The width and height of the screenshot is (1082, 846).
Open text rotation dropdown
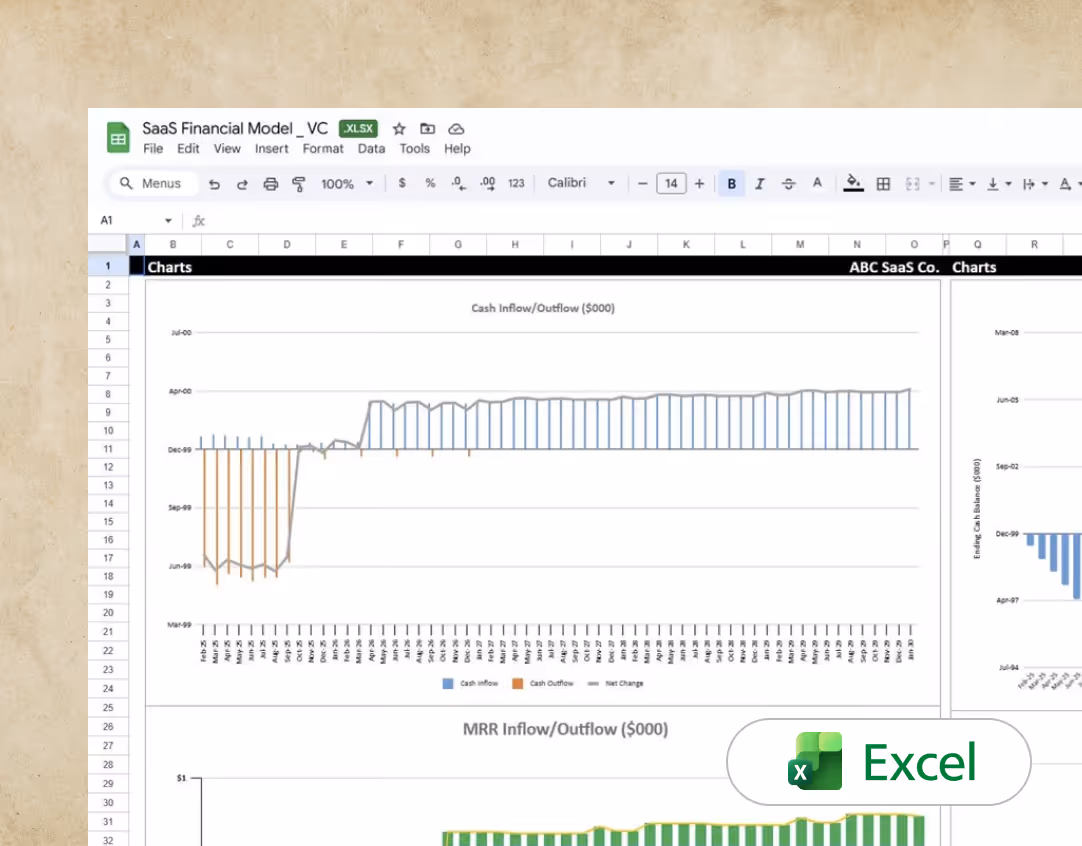[x=1070, y=184]
